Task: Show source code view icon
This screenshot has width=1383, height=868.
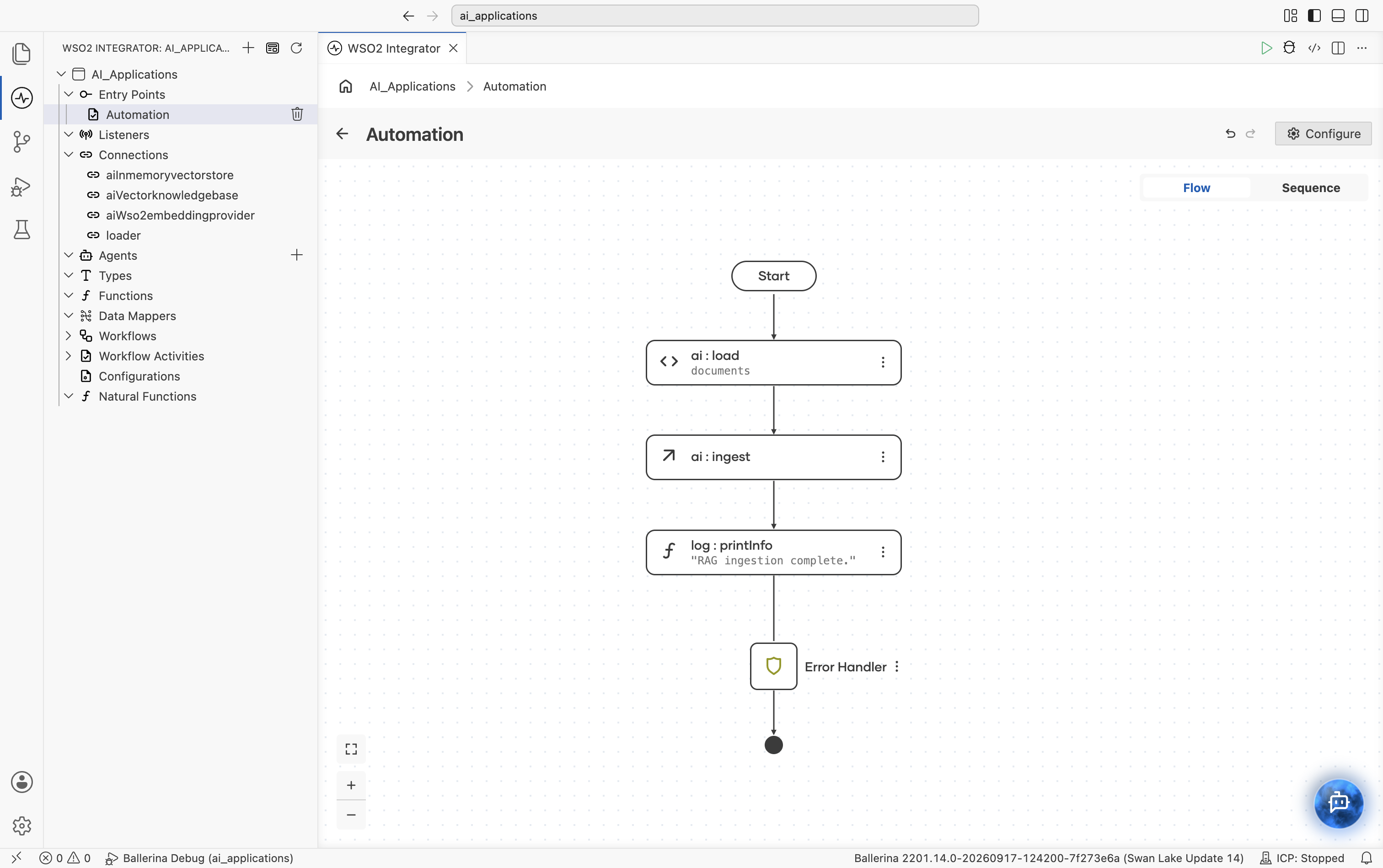Action: (1314, 48)
